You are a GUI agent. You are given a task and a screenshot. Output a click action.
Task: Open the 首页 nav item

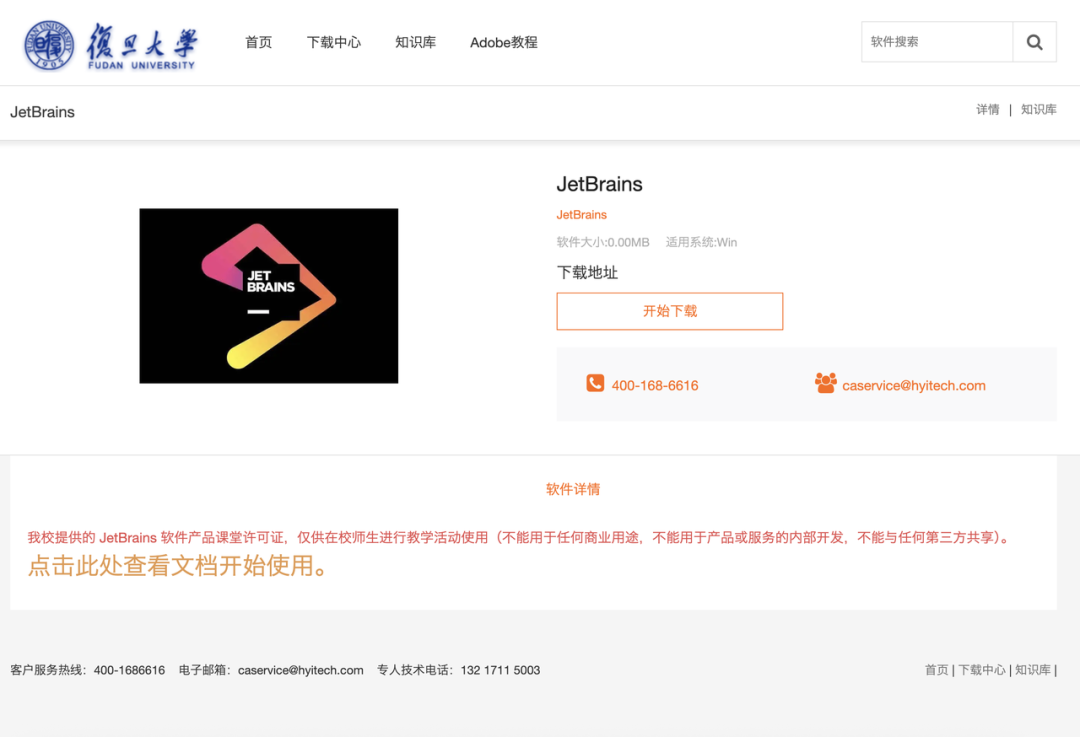[258, 43]
